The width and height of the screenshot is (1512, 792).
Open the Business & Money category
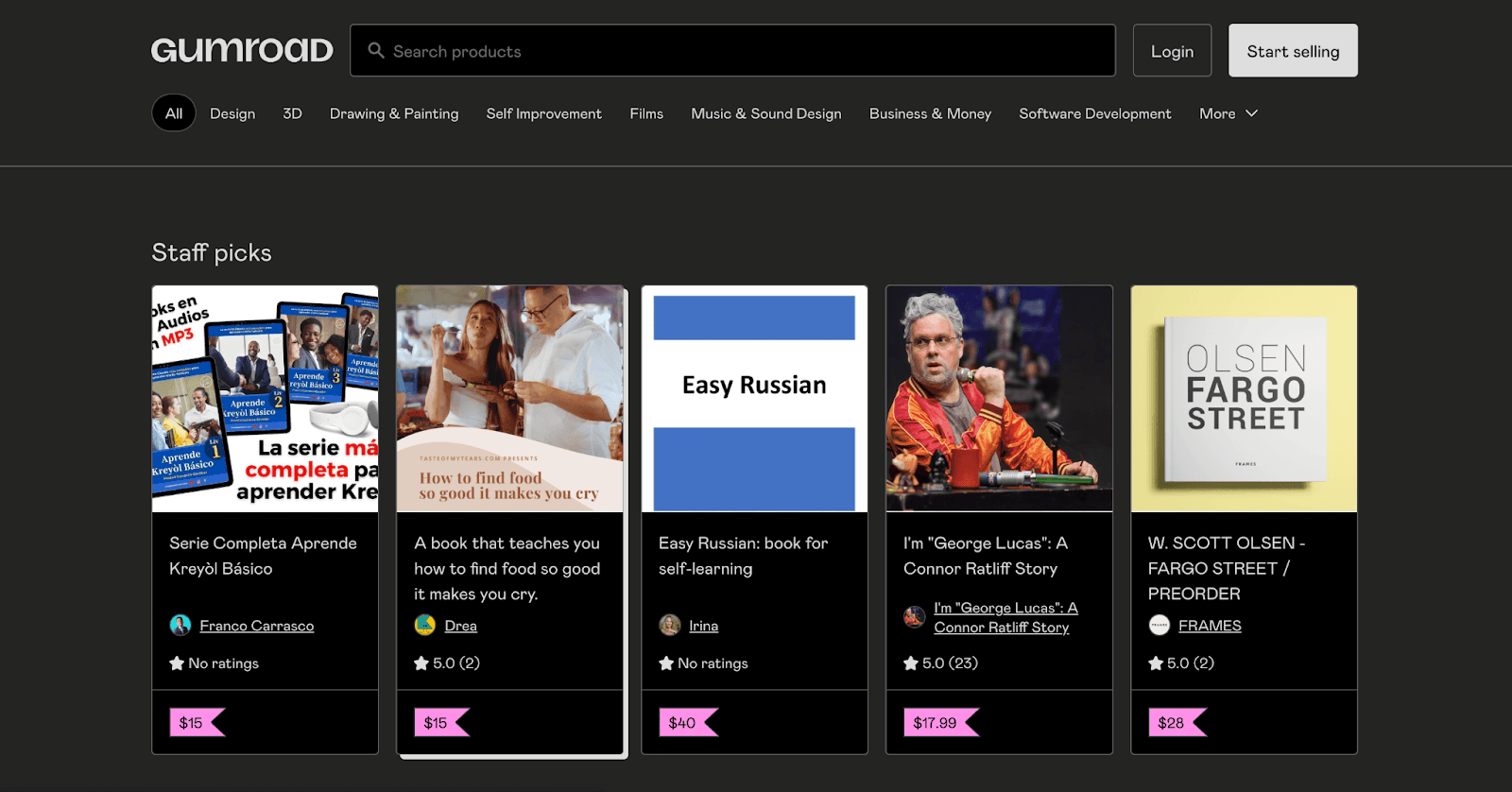pos(930,113)
